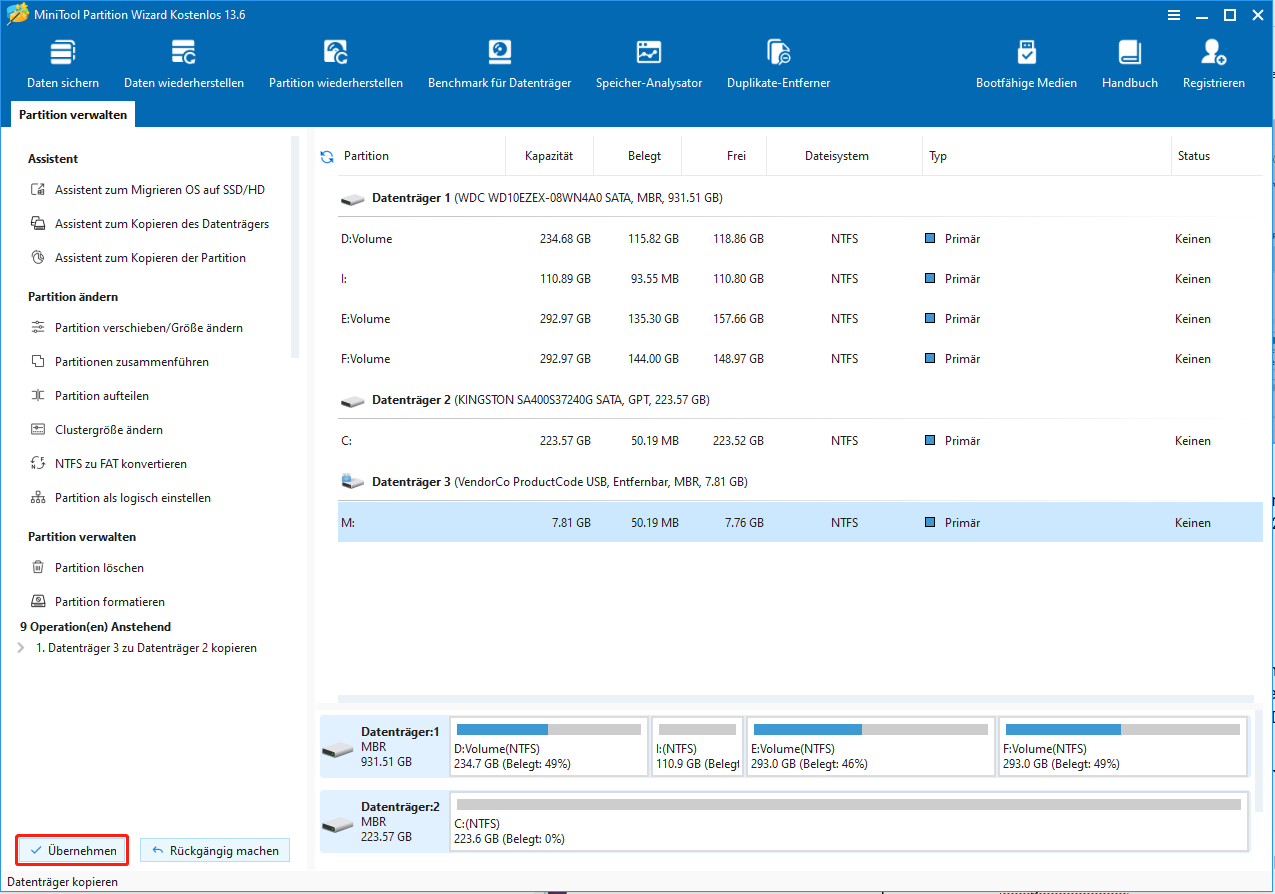Click the 234.68 GB capacity cell
The height and width of the screenshot is (894, 1275).
(x=565, y=239)
